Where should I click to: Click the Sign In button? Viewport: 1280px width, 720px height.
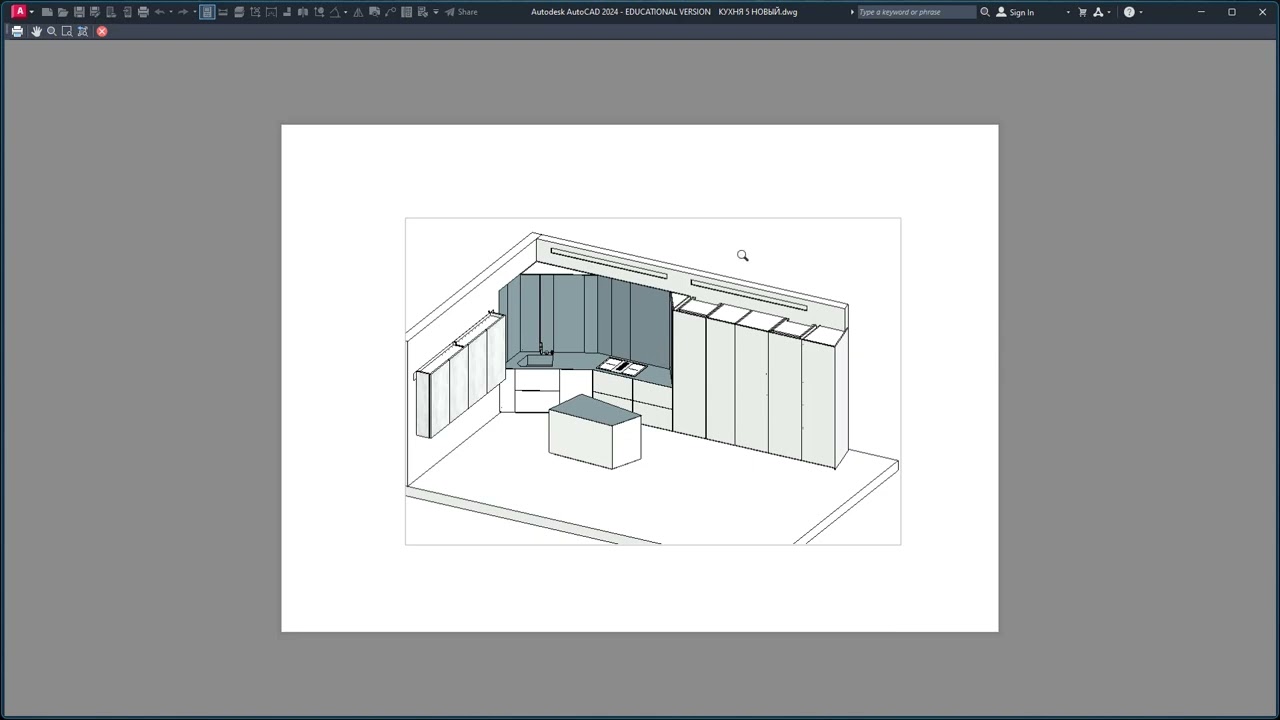(x=1015, y=12)
